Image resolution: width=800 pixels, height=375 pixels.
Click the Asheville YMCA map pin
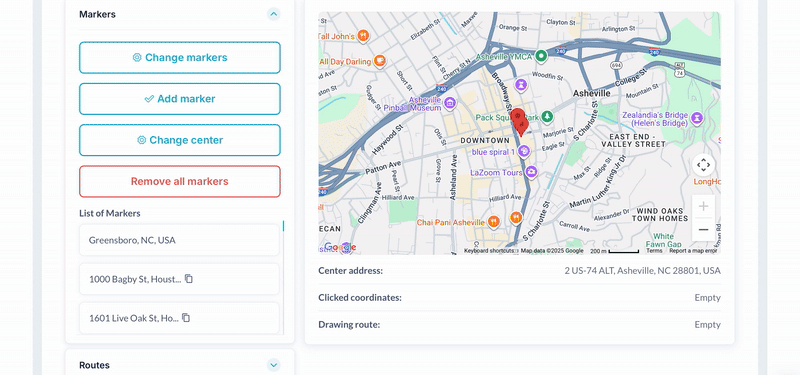[541, 56]
